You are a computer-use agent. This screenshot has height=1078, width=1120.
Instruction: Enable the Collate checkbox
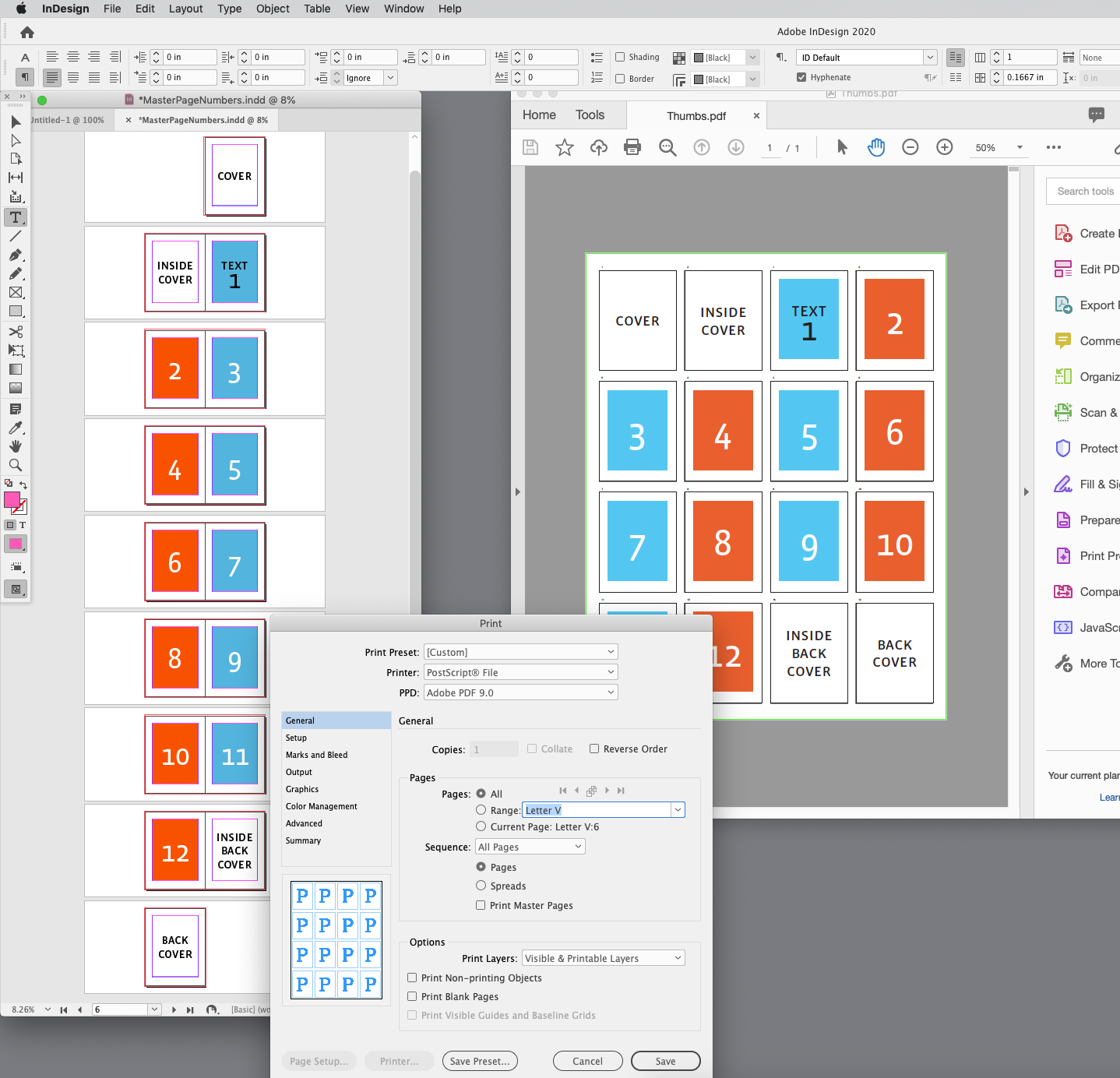pos(532,749)
